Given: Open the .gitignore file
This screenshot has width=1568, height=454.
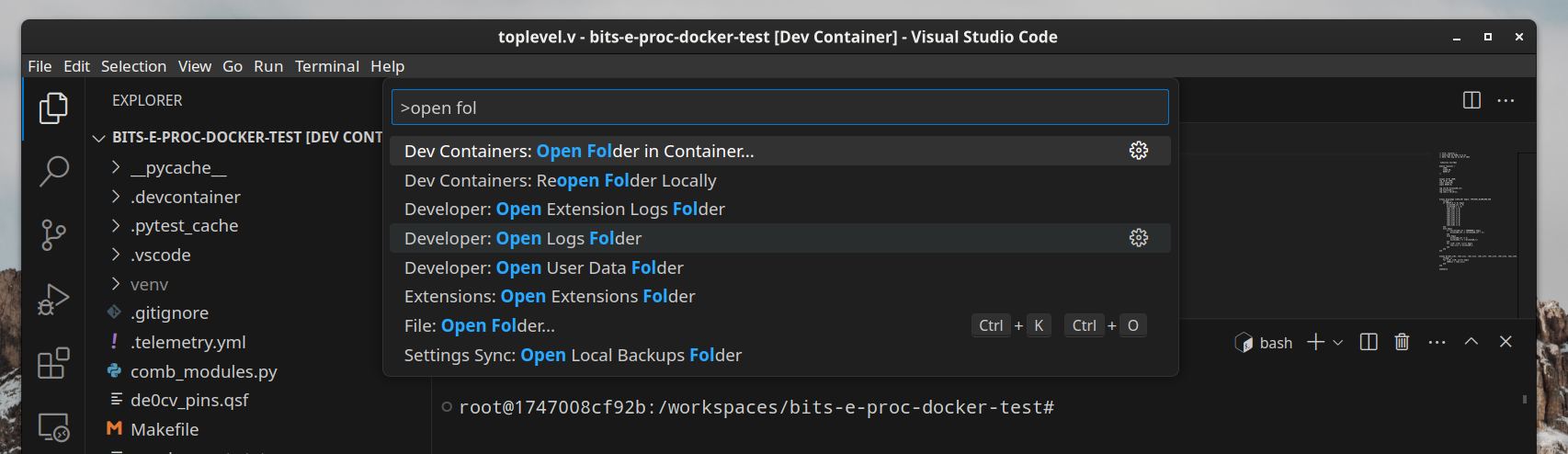Looking at the screenshot, I should coord(169,312).
